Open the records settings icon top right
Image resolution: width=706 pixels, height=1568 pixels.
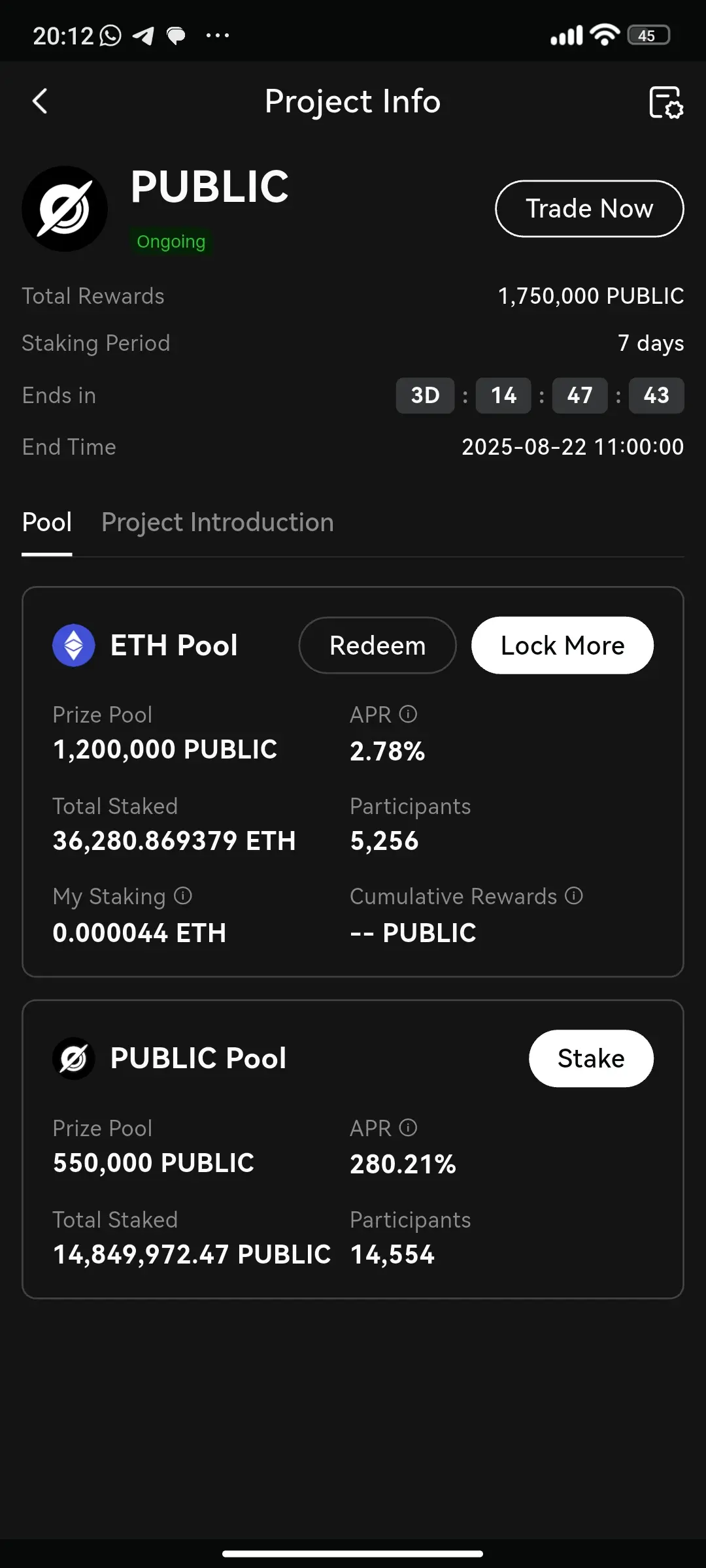(x=666, y=103)
